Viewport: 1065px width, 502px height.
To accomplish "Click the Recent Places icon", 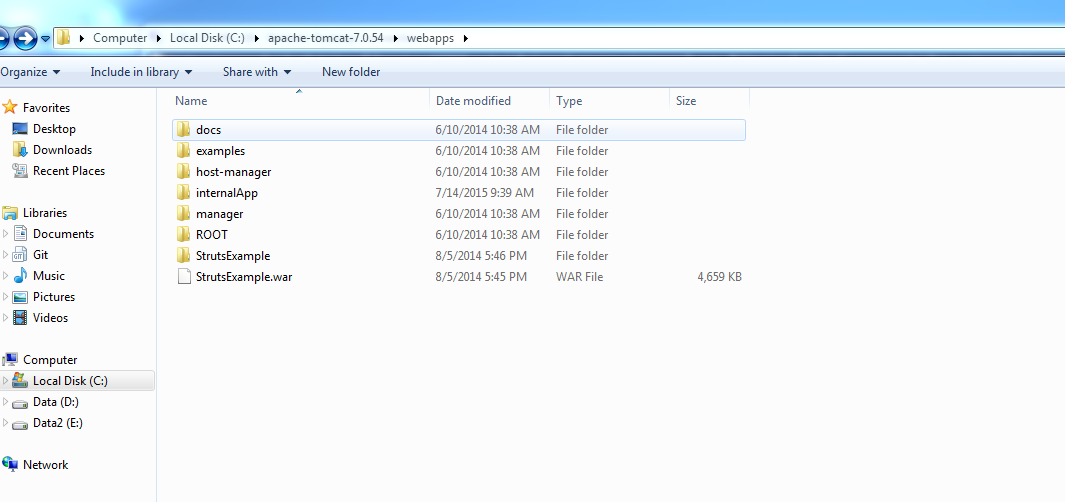I will tap(20, 171).
